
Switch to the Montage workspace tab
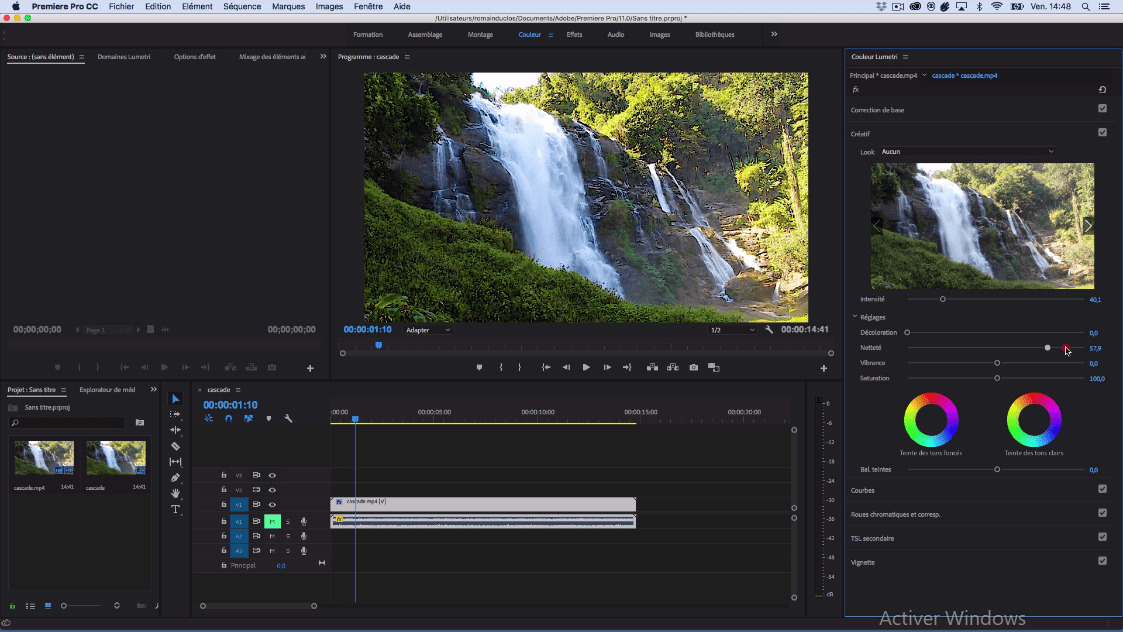[480, 34]
